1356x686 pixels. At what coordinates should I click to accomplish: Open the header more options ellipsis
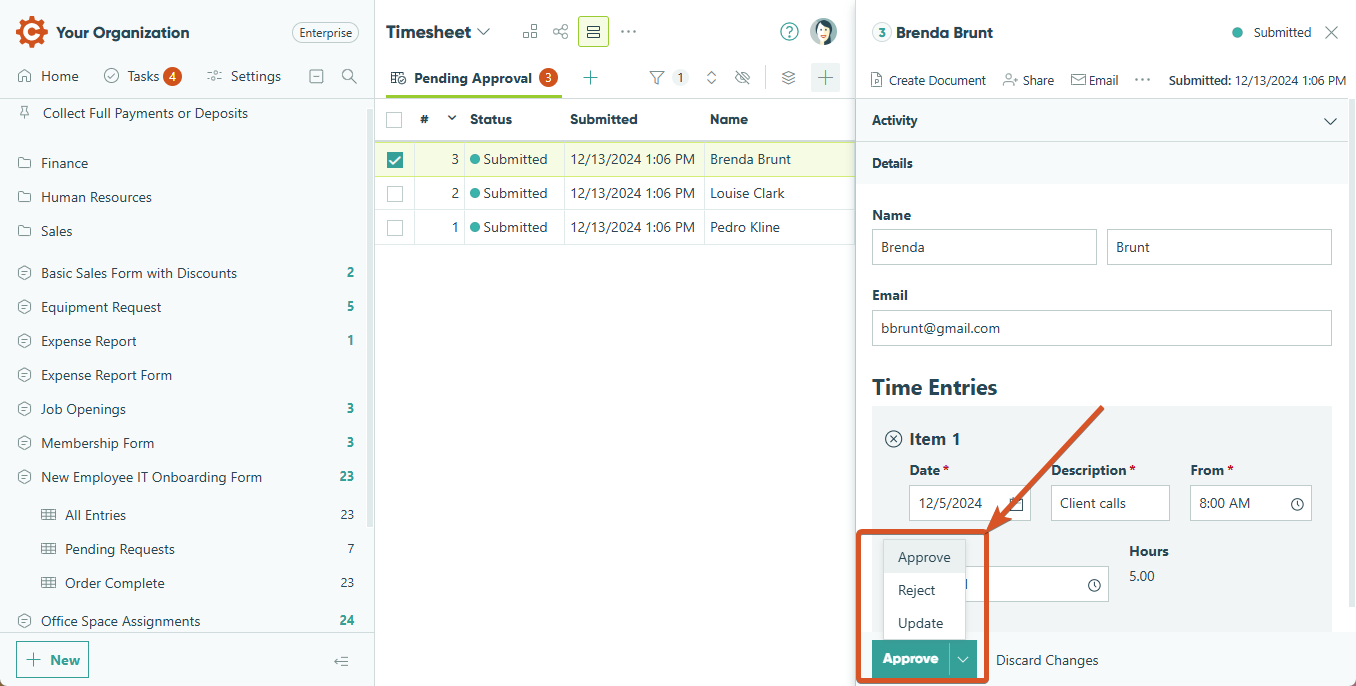tap(628, 32)
